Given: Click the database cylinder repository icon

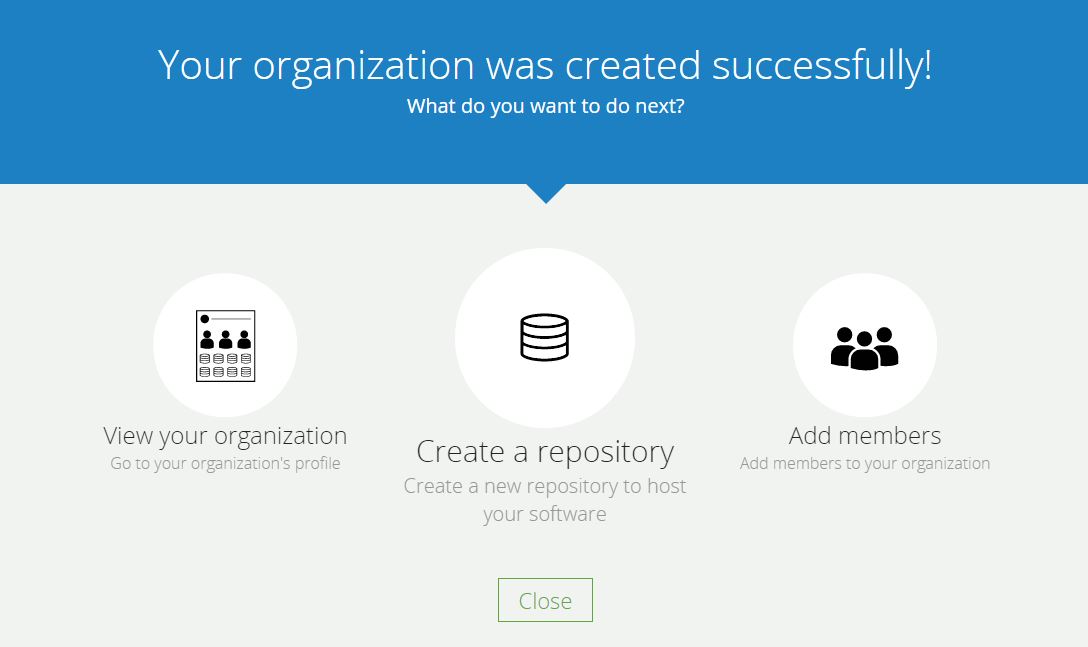Looking at the screenshot, I should tap(545, 337).
